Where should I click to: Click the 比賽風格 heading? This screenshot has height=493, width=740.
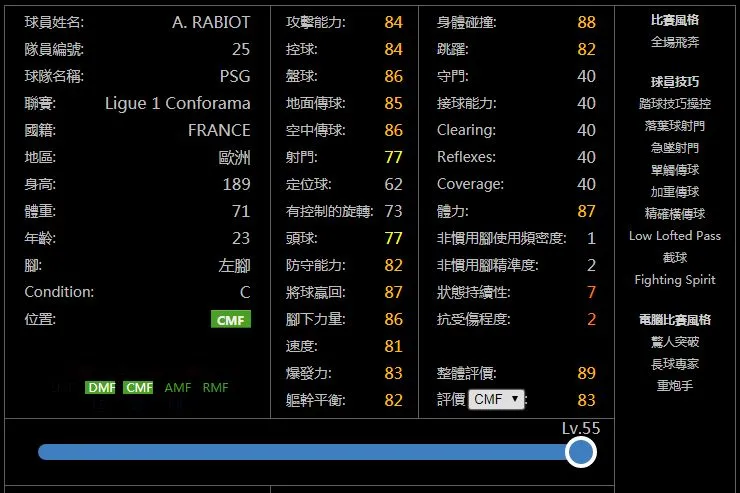[674, 20]
